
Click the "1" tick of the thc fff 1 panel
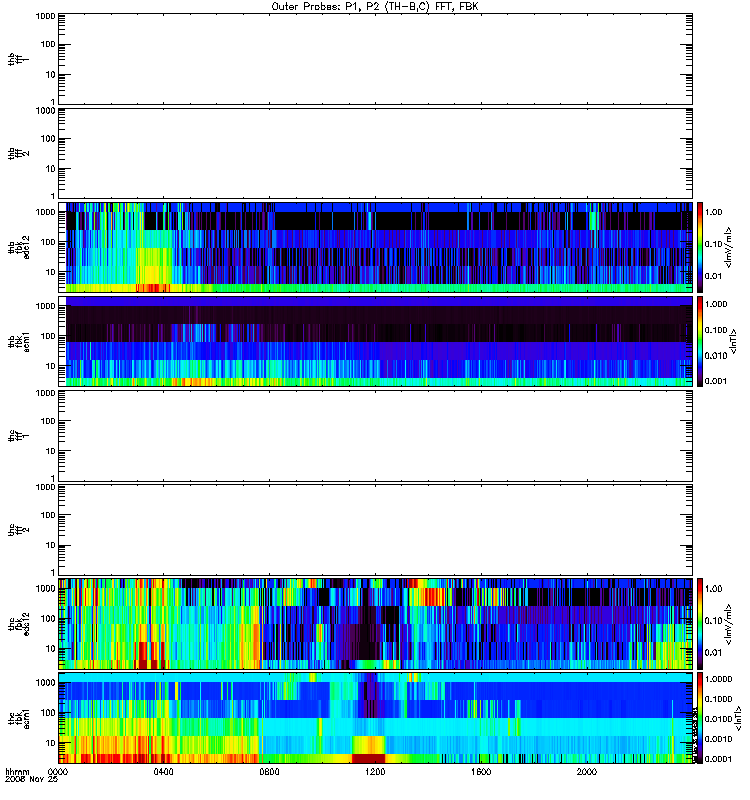tap(53, 479)
